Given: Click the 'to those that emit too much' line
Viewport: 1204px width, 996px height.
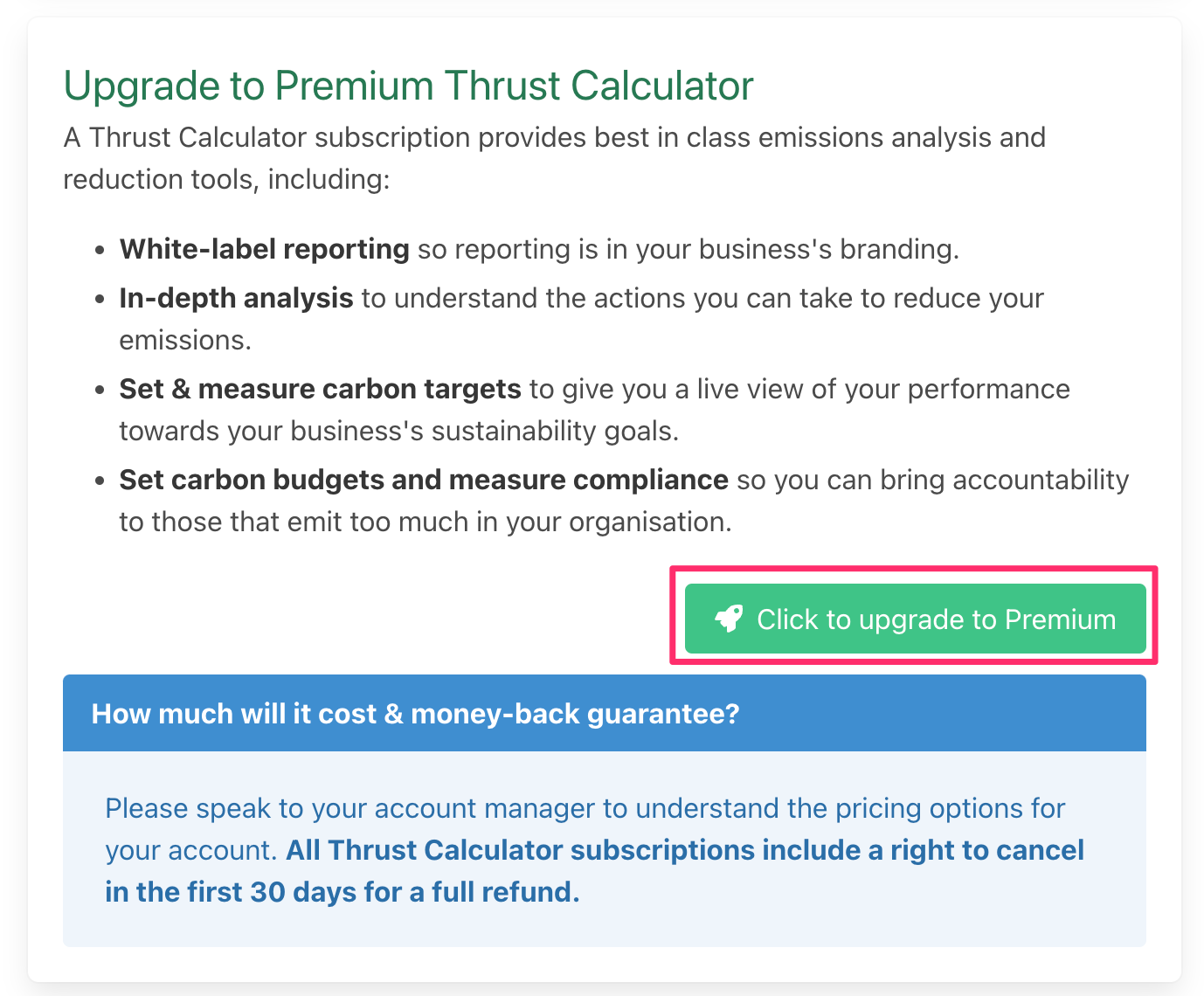Looking at the screenshot, I should 425,522.
